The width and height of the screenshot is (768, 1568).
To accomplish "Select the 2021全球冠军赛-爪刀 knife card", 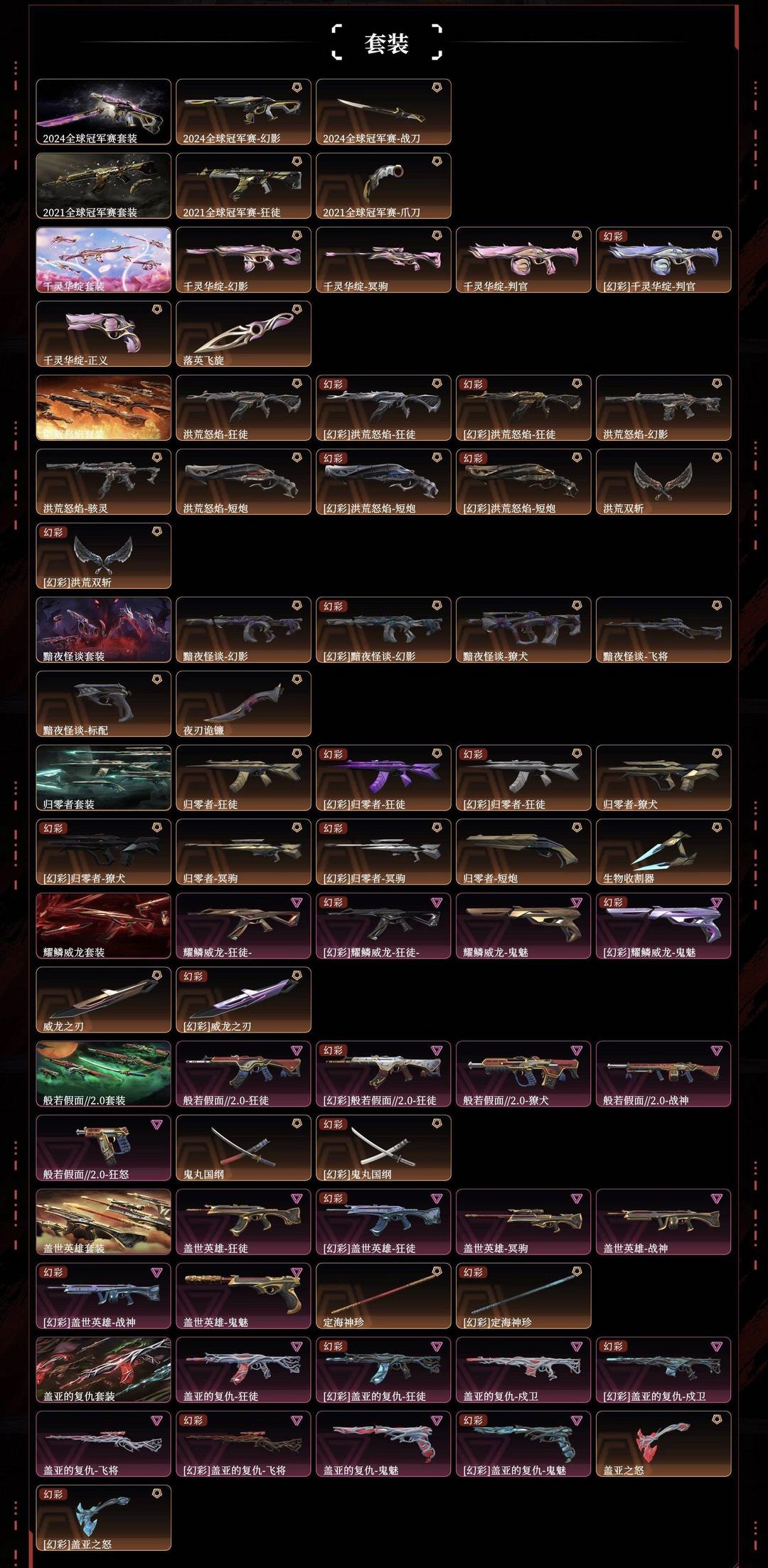I will click(383, 186).
